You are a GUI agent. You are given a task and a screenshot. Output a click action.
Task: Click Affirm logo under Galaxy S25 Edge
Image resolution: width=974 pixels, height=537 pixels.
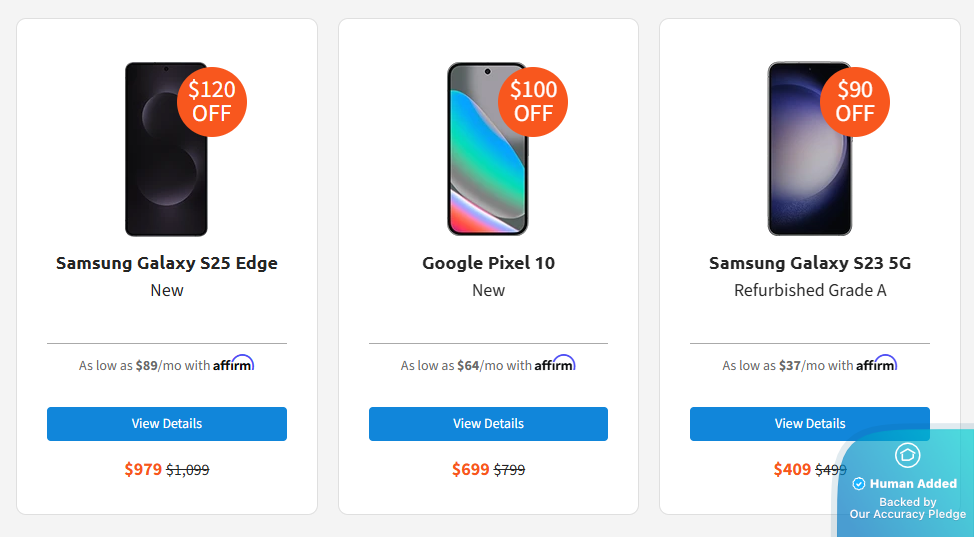tap(233, 364)
